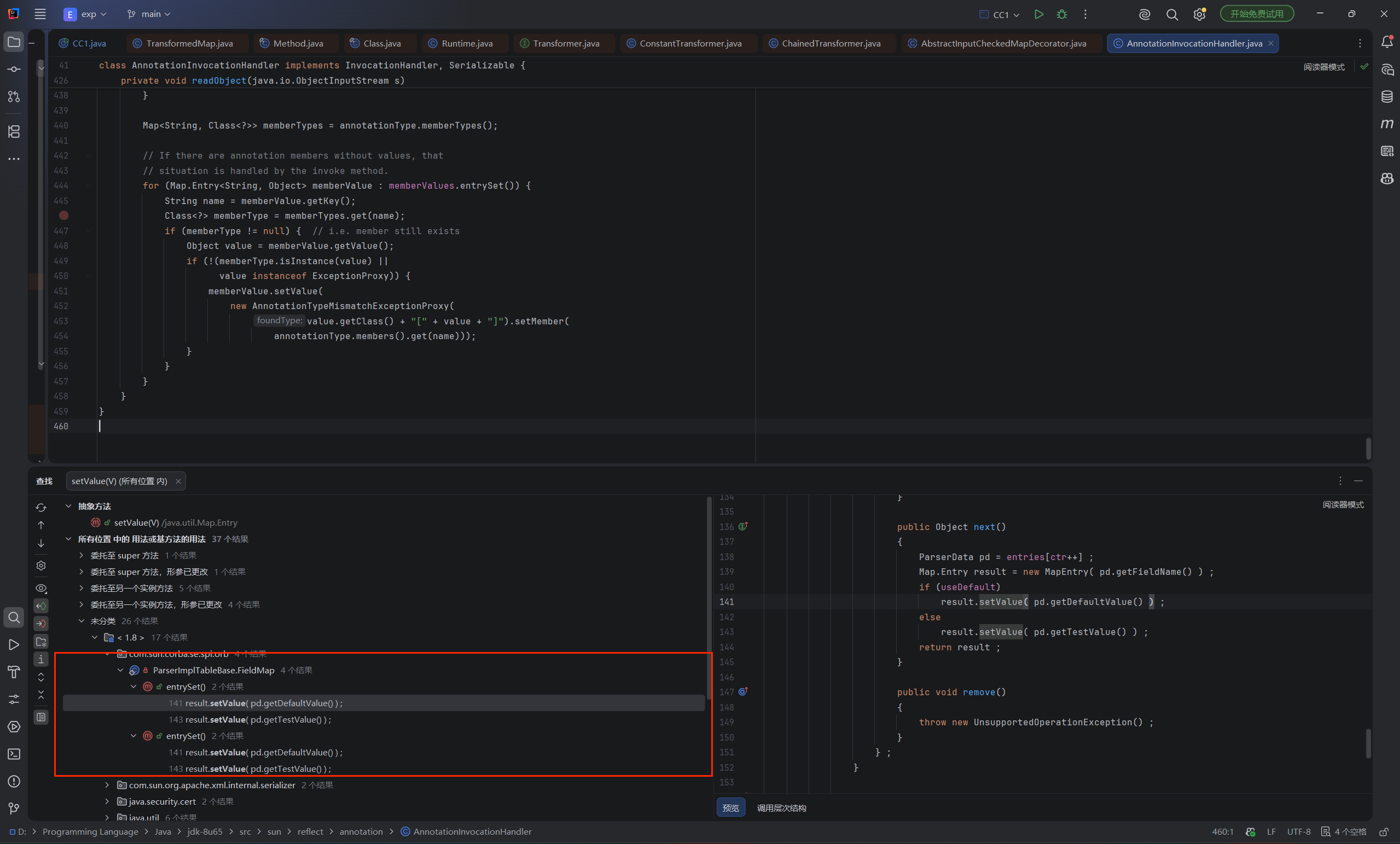
Task: Run the CC1 configuration
Action: (1038, 14)
